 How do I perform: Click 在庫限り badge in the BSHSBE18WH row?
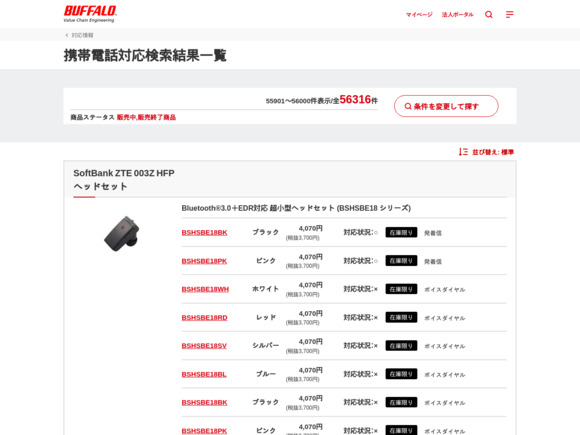401,289
